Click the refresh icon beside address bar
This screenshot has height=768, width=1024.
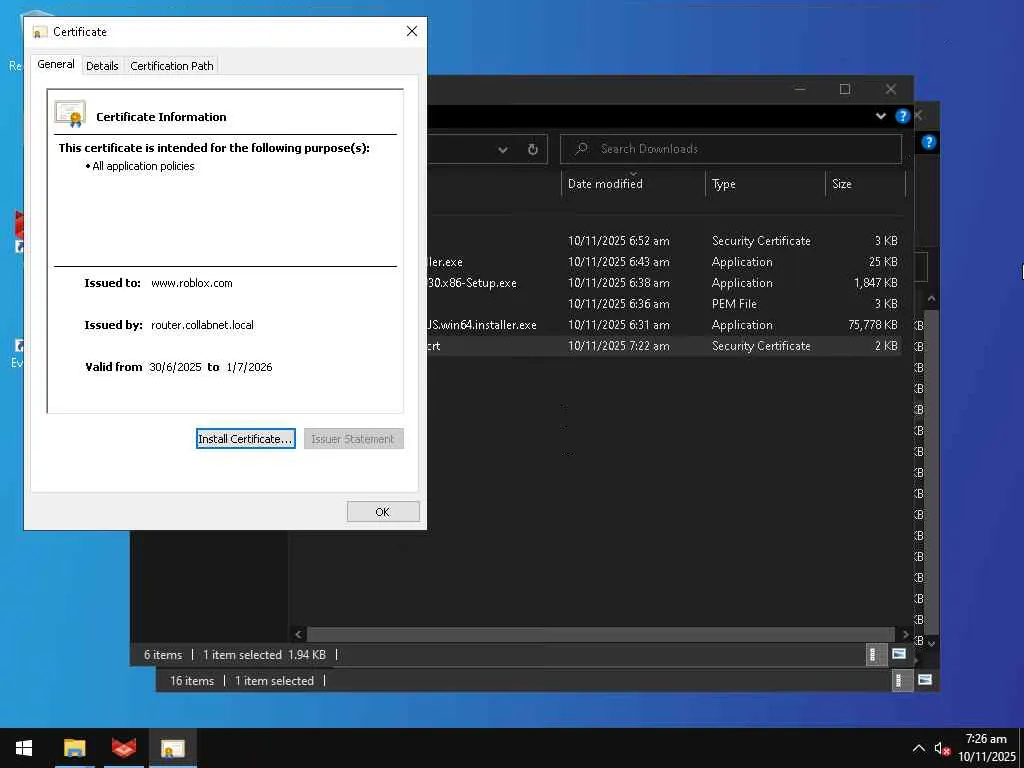pyautogui.click(x=533, y=150)
